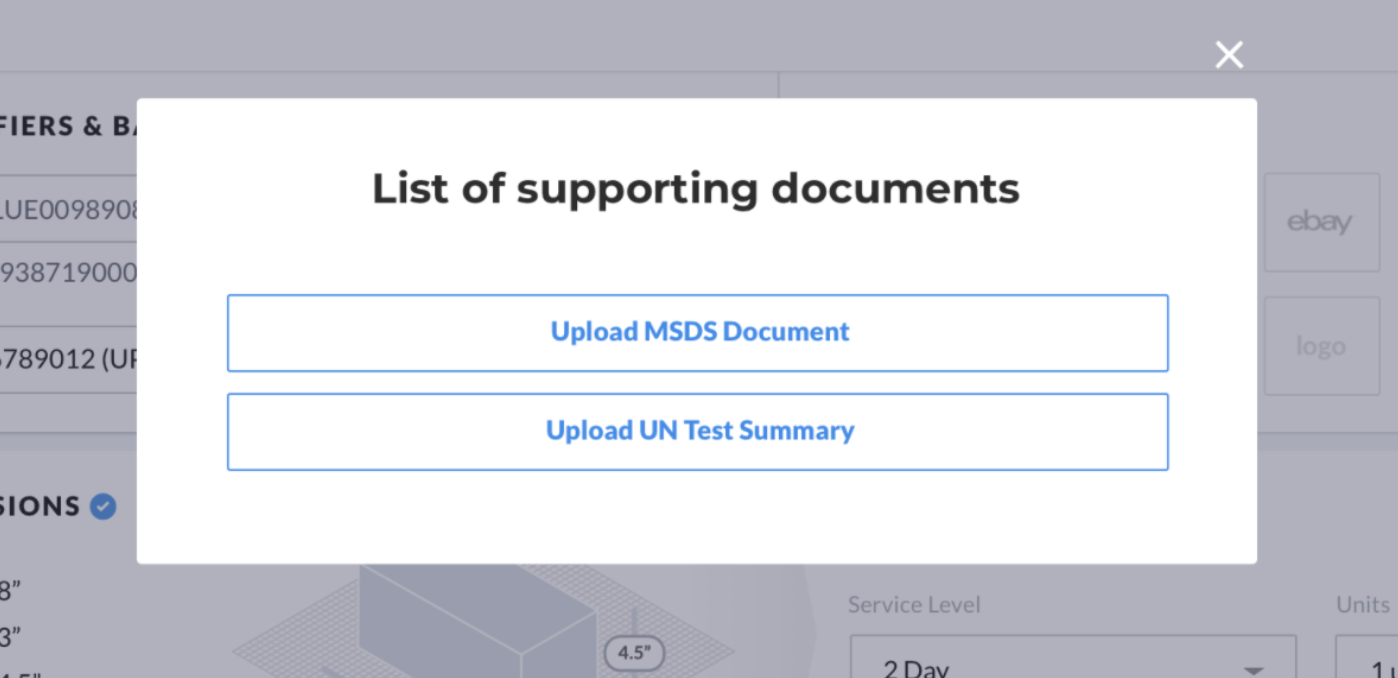1398x678 pixels.
Task: Select the field containing 938719000
Action: click(x=68, y=273)
